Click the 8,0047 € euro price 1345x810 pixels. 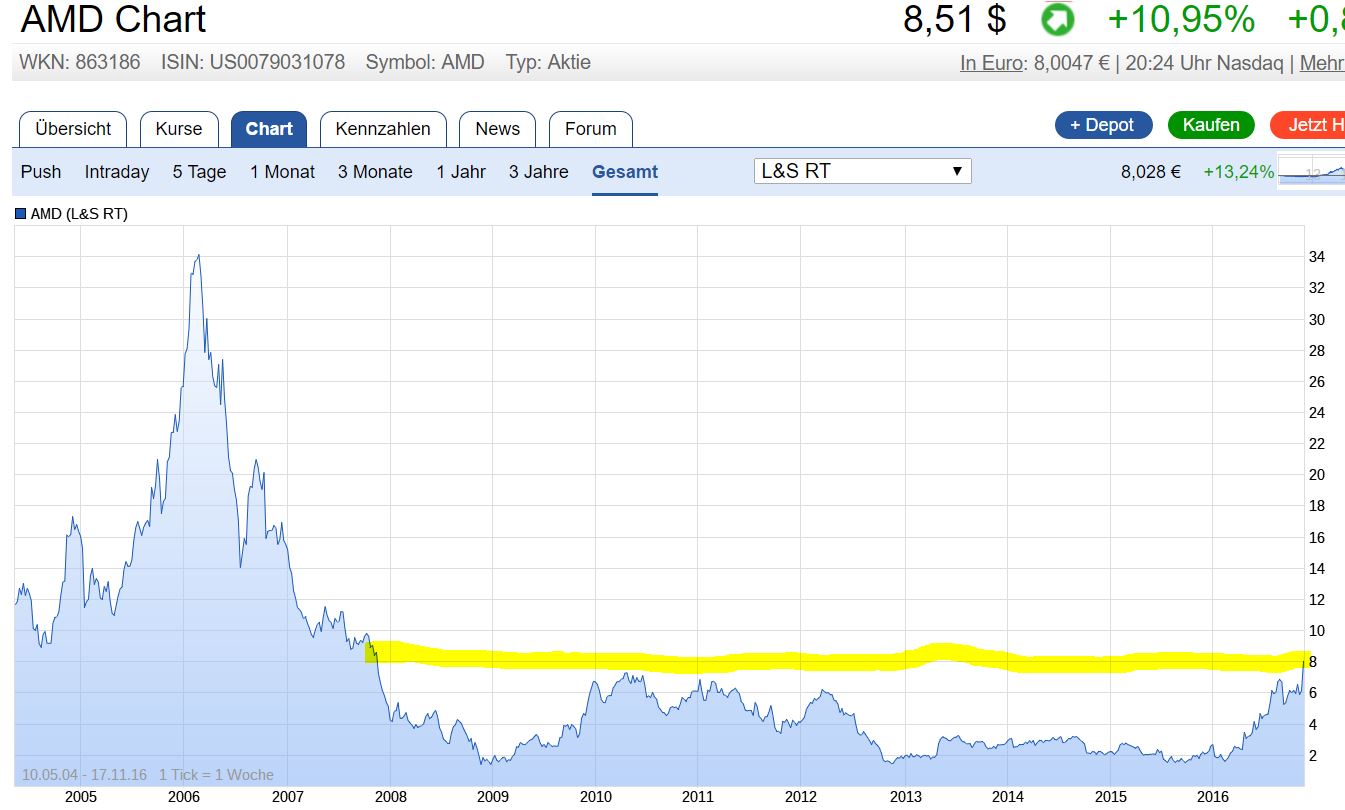pos(1072,63)
